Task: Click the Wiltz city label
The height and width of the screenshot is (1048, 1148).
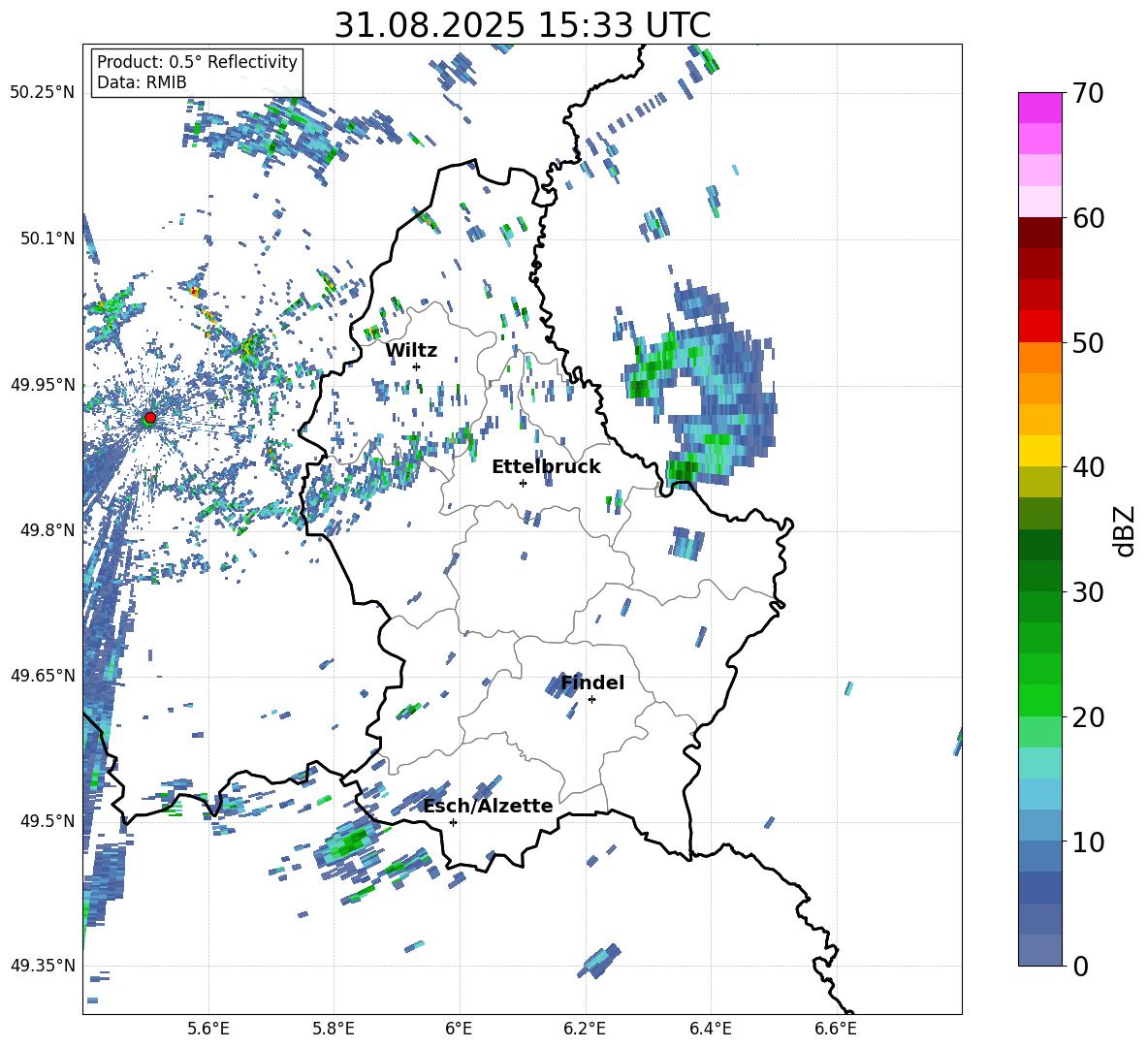Action: (x=411, y=351)
